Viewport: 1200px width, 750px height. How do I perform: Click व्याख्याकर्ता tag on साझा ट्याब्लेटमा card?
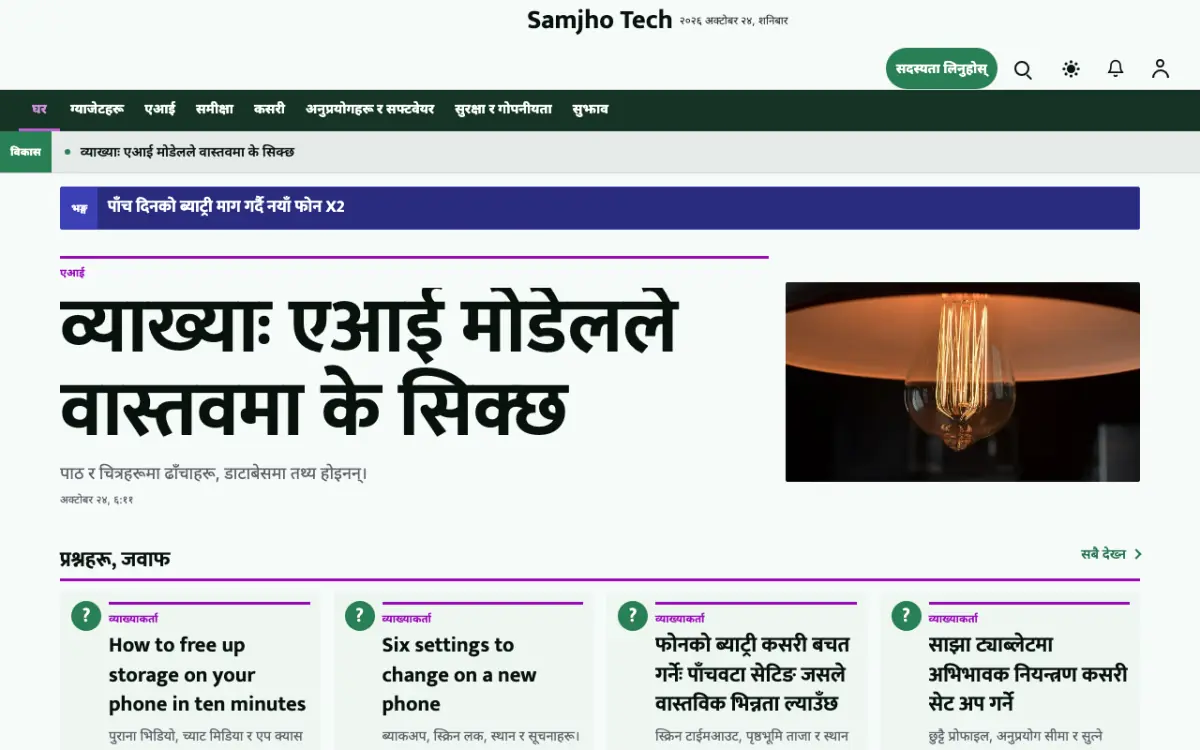(x=953, y=619)
